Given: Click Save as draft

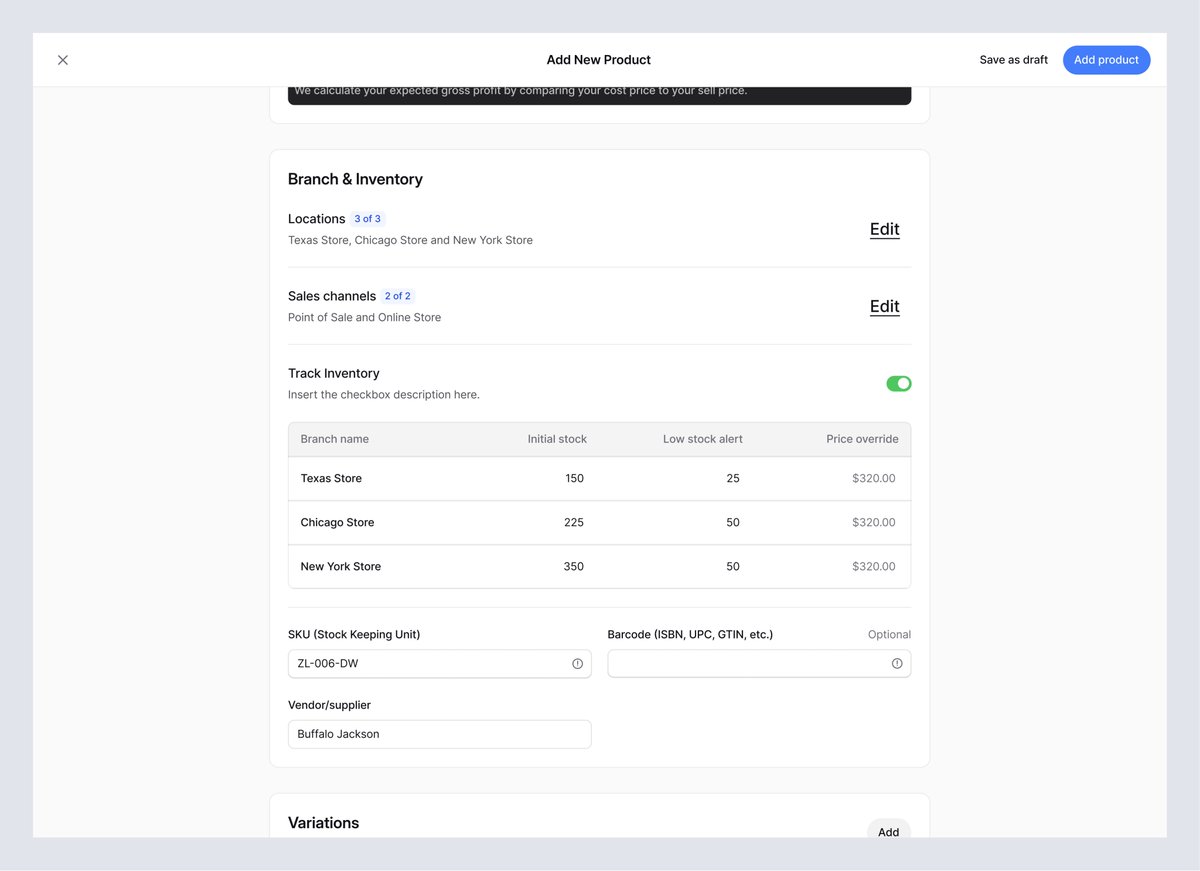Looking at the screenshot, I should click(x=1014, y=60).
